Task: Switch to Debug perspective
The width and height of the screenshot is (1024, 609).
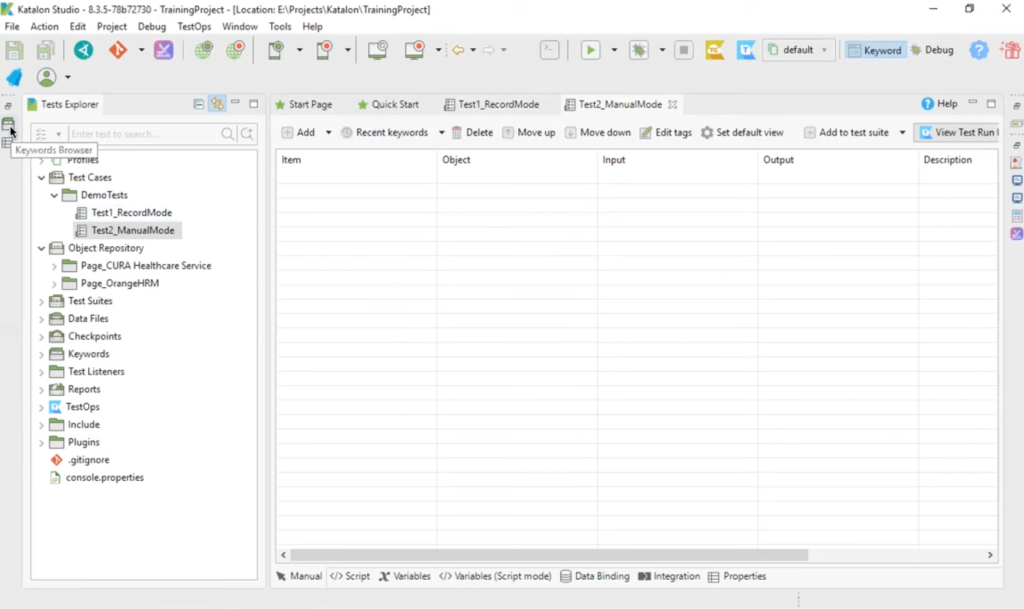Action: tap(932, 50)
